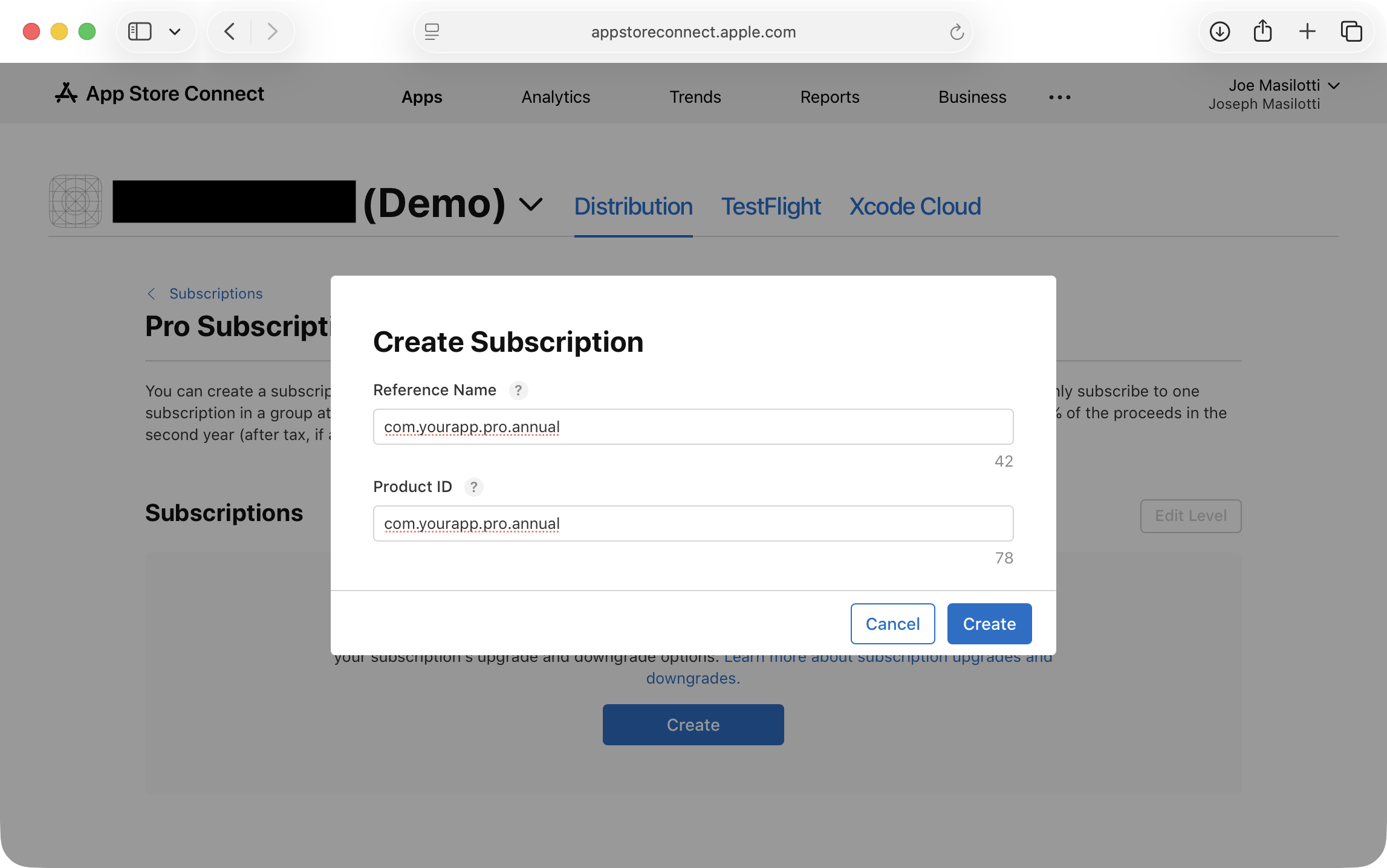Click the app icon placeholder thumbnail
1387x868 pixels.
pyautogui.click(x=76, y=201)
